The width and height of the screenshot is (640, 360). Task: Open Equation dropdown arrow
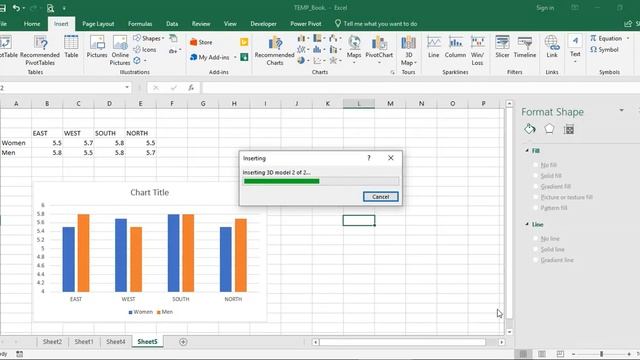pyautogui.click(x=628, y=38)
